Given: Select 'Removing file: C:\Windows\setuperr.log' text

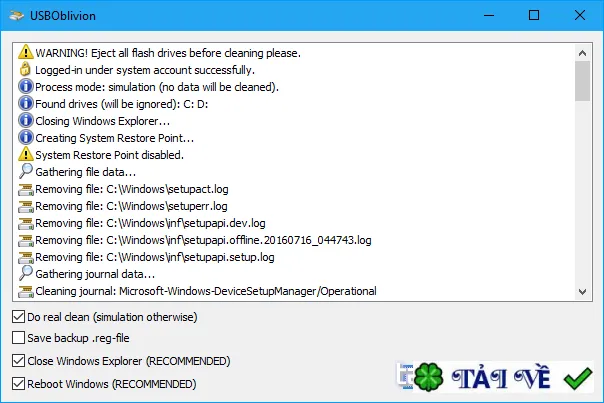Looking at the screenshot, I should tap(131, 206).
